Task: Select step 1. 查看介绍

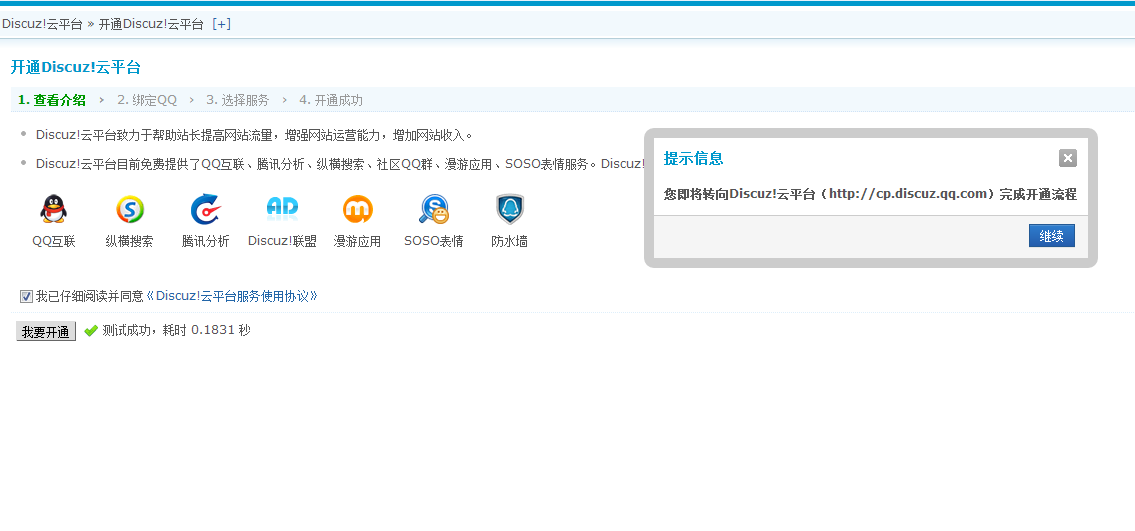Action: pos(52,101)
